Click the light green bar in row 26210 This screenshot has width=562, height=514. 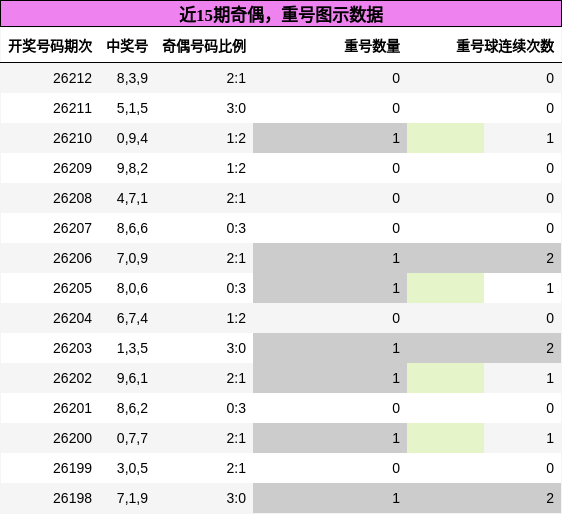coord(445,138)
